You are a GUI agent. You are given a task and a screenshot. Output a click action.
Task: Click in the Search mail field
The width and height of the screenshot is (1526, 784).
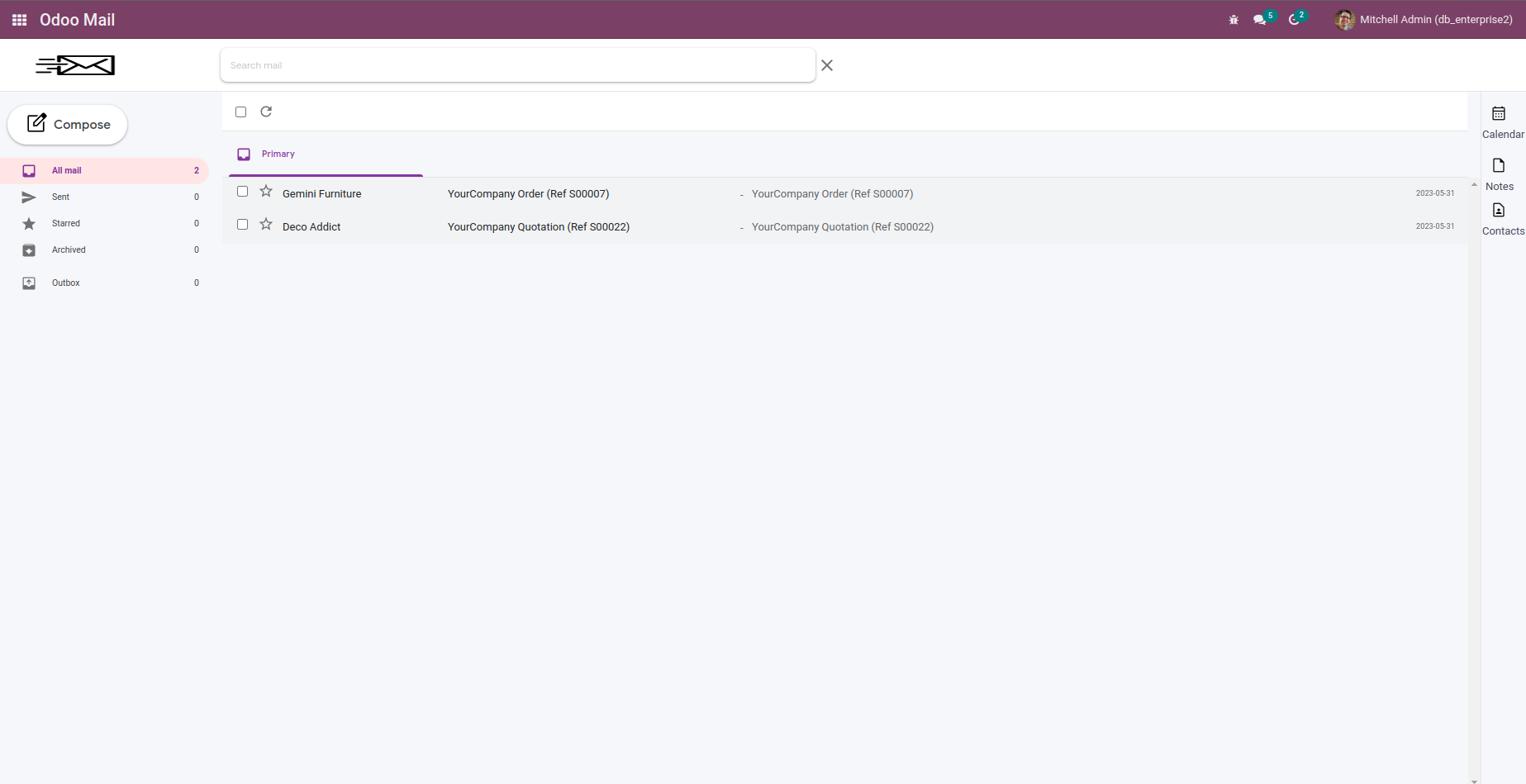tap(518, 65)
